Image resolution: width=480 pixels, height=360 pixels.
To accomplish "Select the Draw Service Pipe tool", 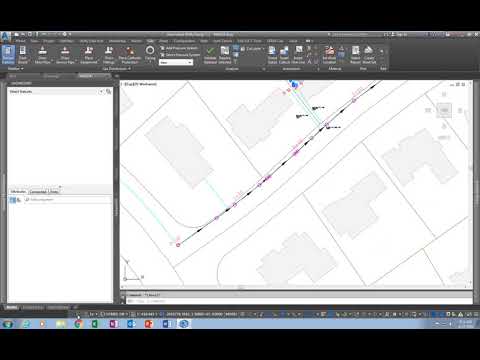I will tap(65, 55).
